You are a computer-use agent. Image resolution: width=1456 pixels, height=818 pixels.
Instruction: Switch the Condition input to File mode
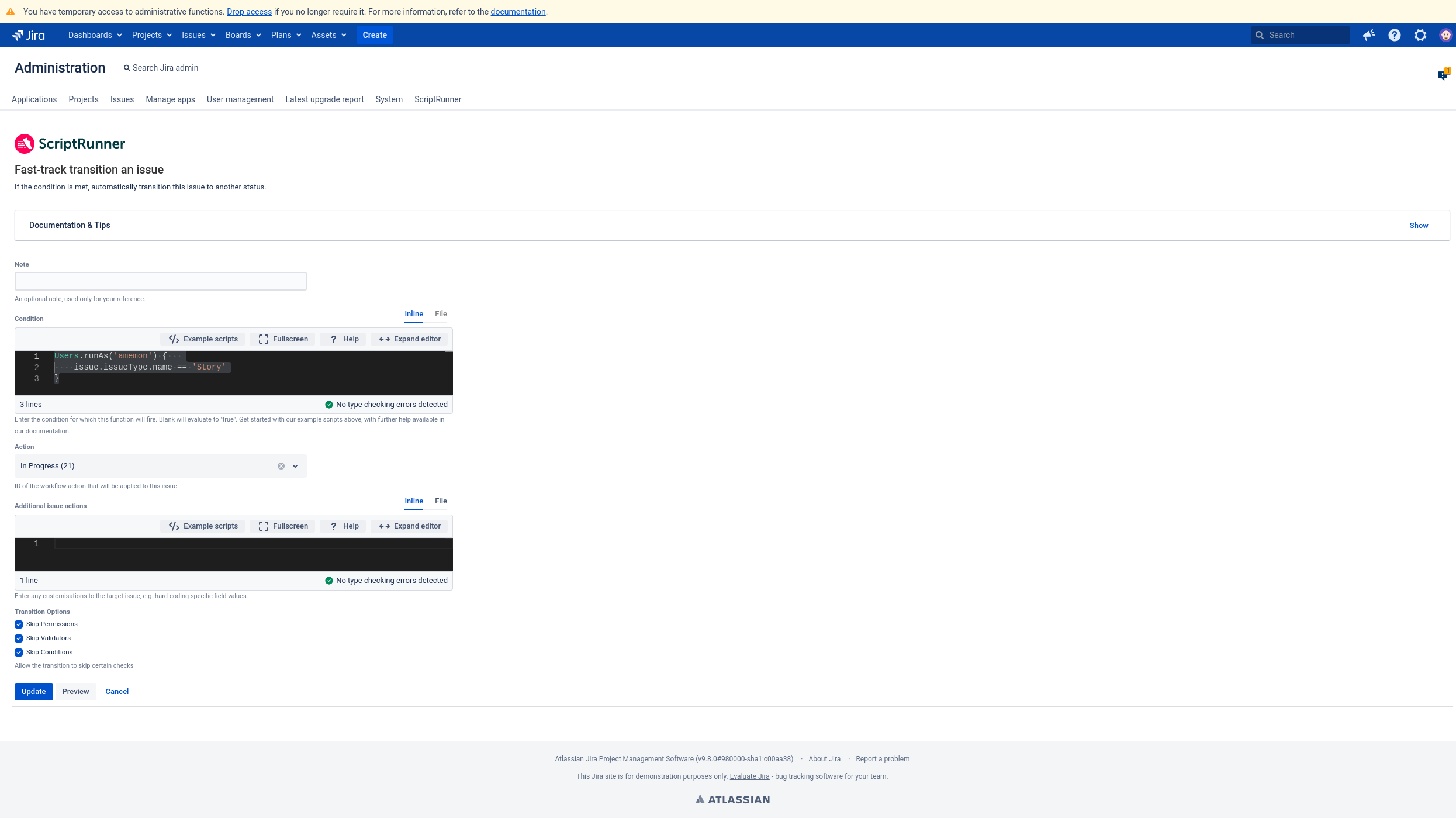tap(441, 314)
